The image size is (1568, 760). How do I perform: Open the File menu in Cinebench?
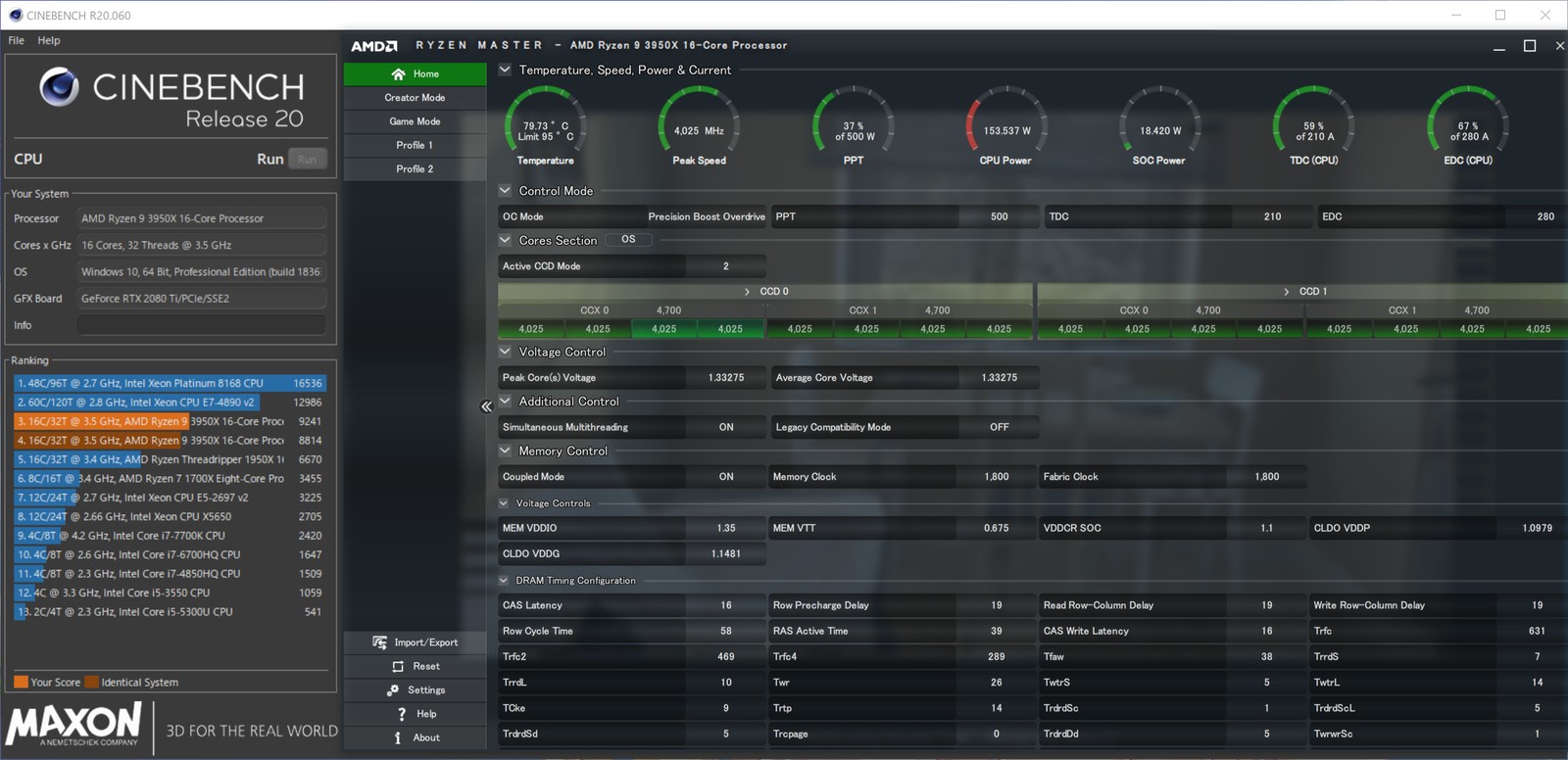point(17,40)
